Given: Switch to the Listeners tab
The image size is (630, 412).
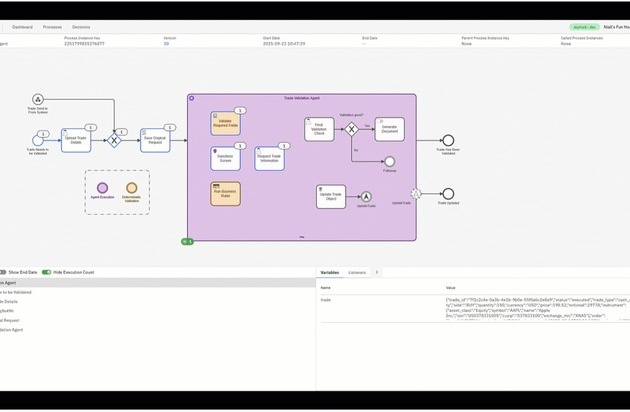Looking at the screenshot, I should (357, 272).
